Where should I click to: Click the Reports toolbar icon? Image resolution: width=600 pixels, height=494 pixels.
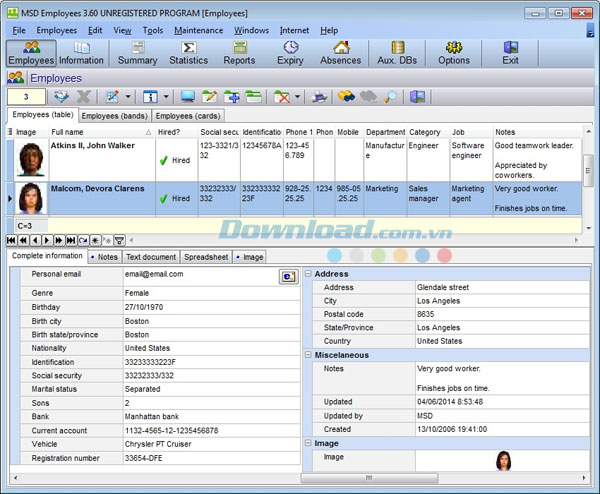coord(239,53)
